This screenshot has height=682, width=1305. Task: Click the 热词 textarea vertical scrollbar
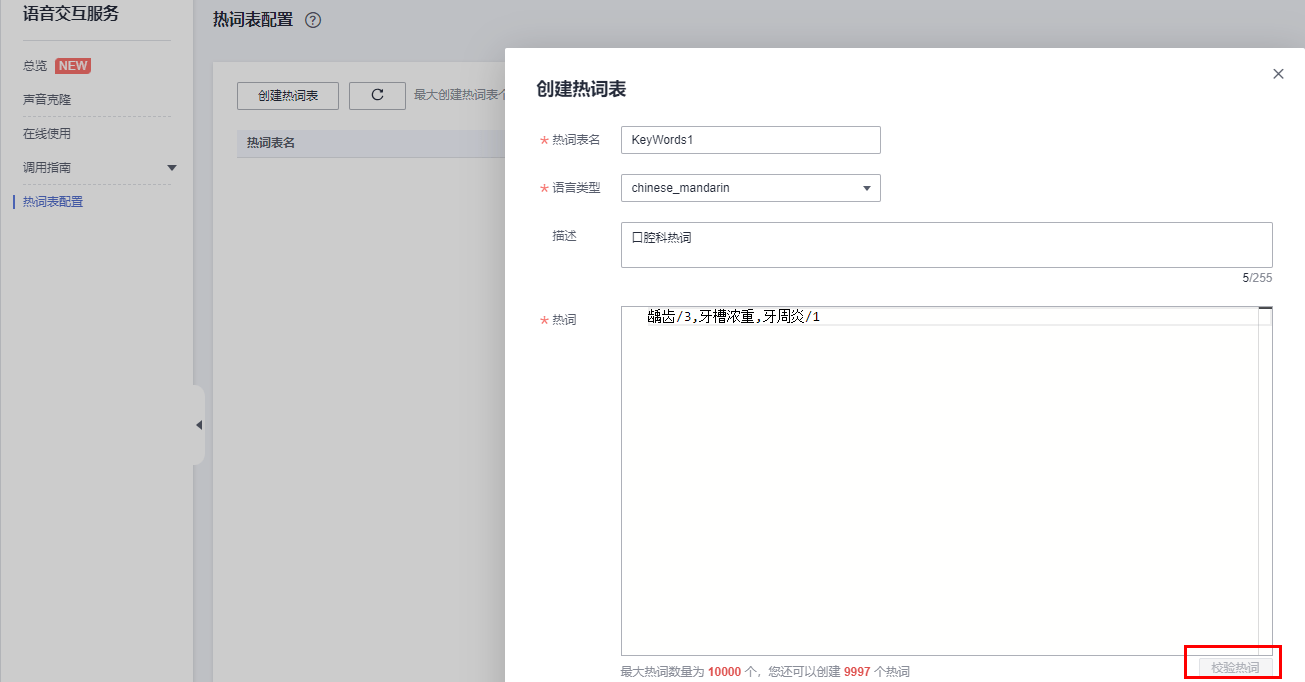click(1265, 481)
